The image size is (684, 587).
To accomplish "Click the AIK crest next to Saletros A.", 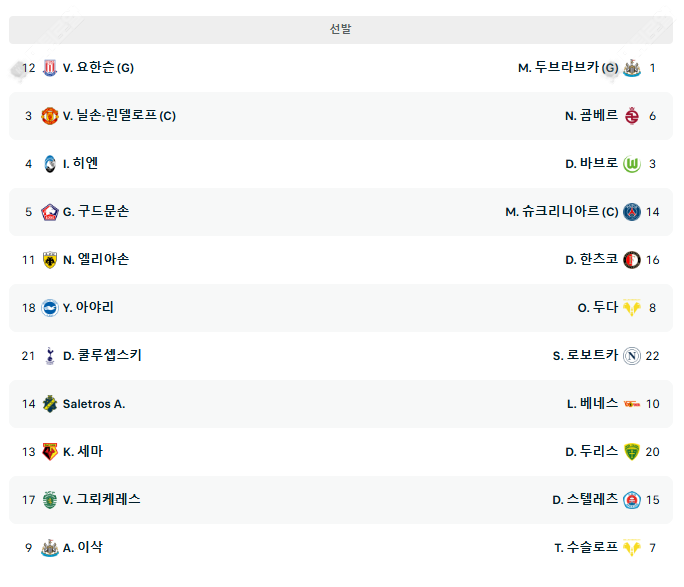I will point(50,404).
